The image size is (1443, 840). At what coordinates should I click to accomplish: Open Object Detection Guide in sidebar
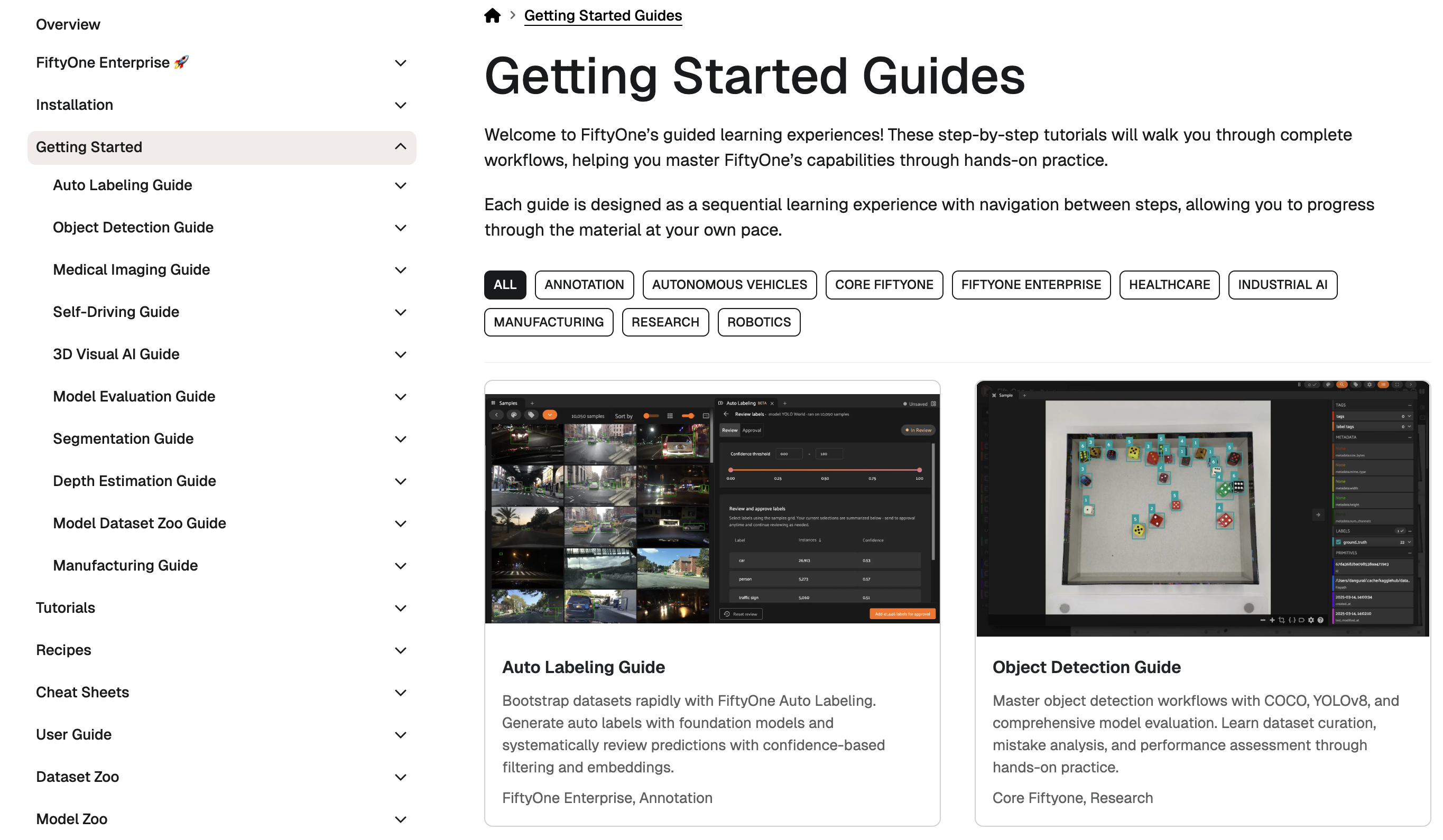click(133, 228)
